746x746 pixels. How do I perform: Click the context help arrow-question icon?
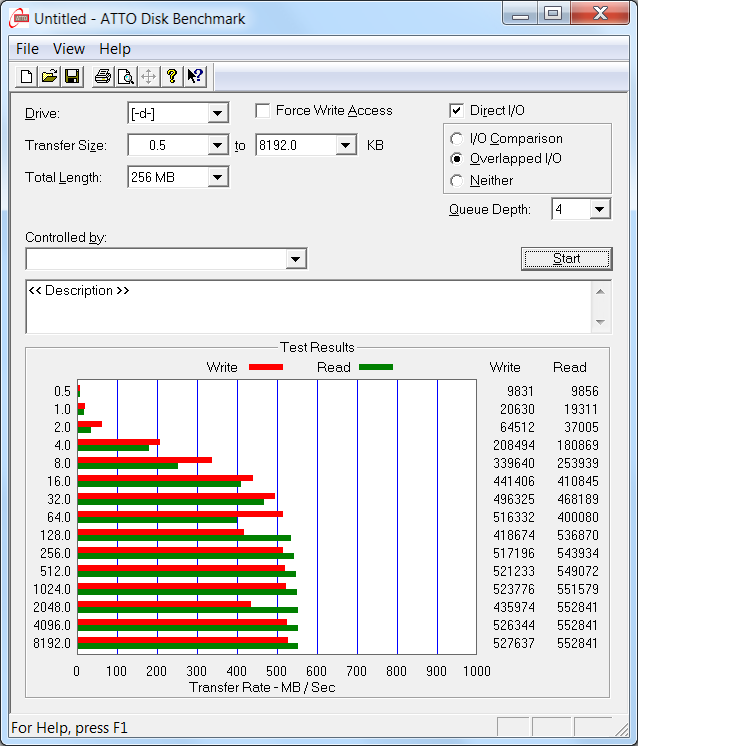pyautogui.click(x=195, y=77)
